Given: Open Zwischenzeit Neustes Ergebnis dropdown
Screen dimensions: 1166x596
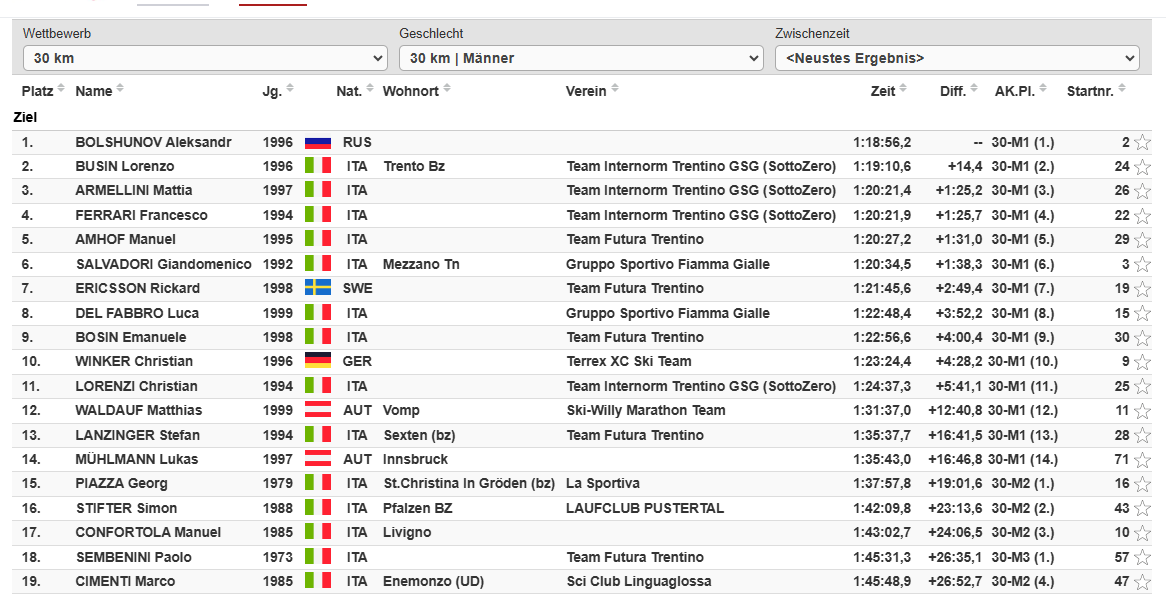Looking at the screenshot, I should pyautogui.click(x=956, y=58).
